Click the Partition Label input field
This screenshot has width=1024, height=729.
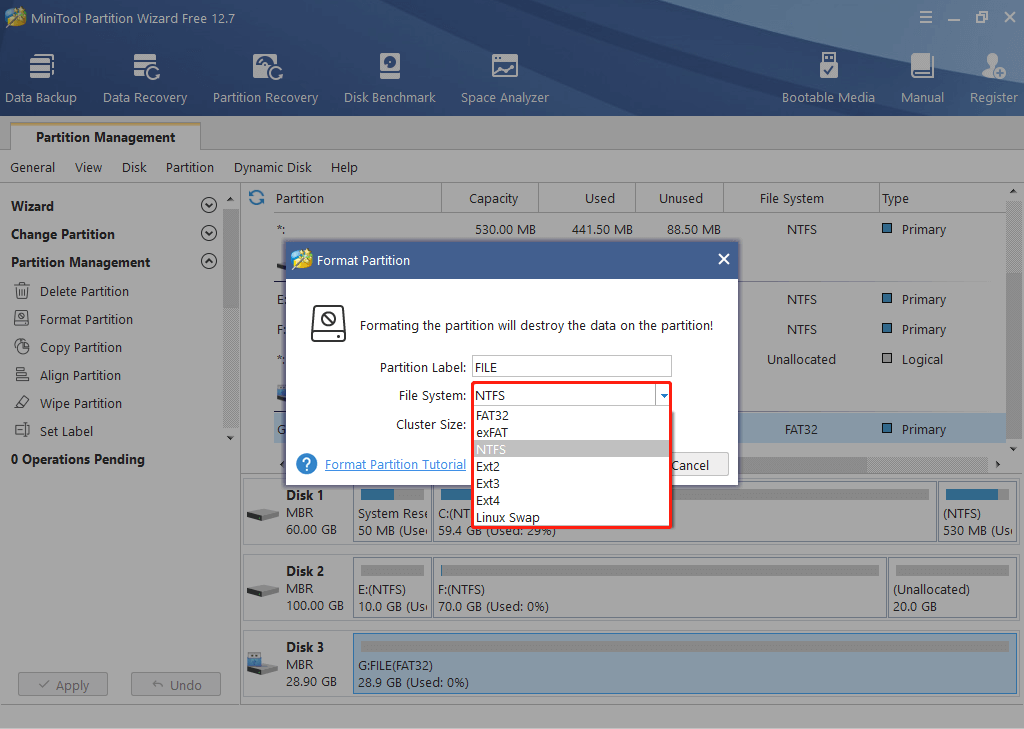click(x=571, y=367)
